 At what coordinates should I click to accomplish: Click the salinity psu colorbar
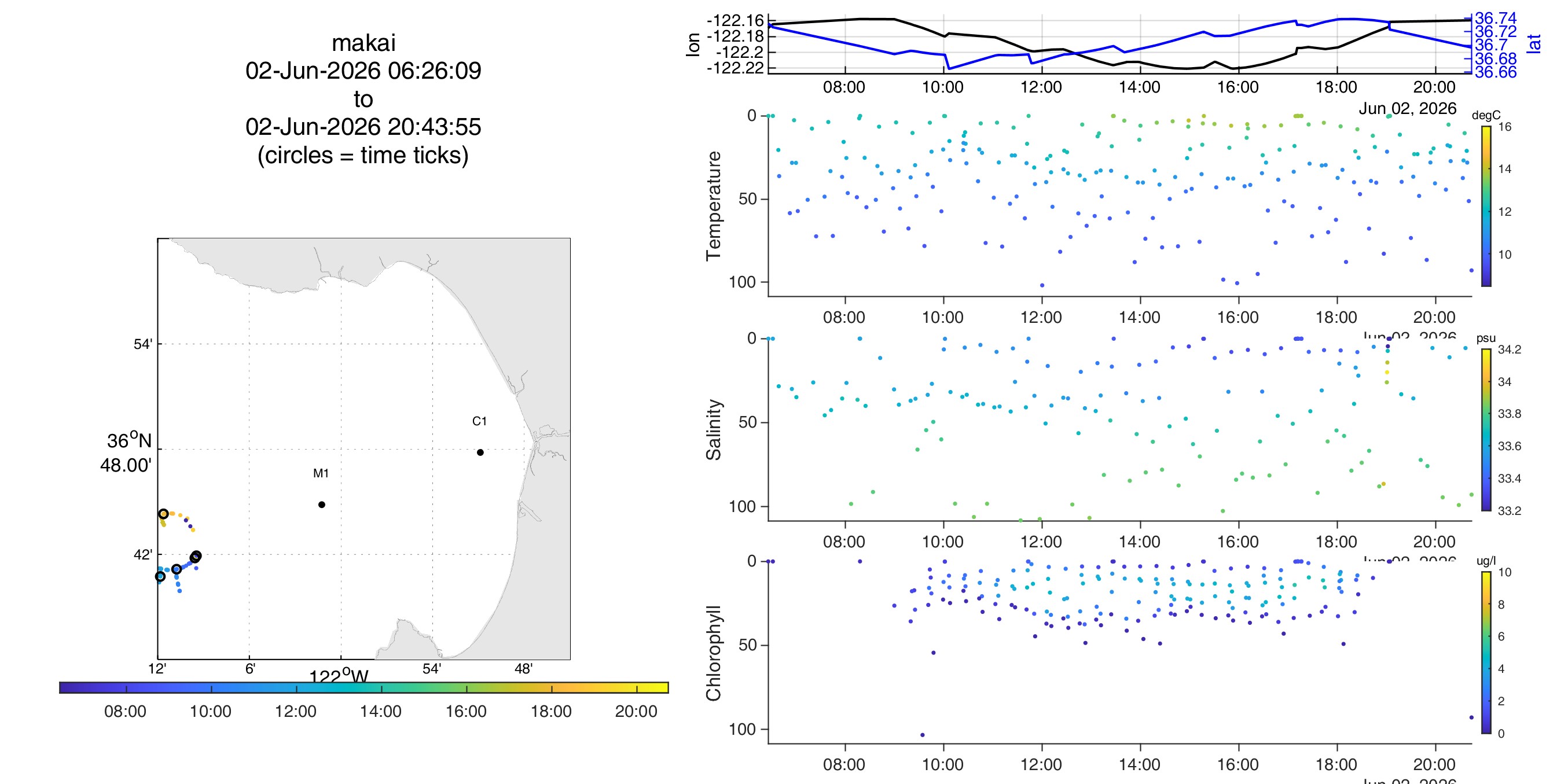1486,430
